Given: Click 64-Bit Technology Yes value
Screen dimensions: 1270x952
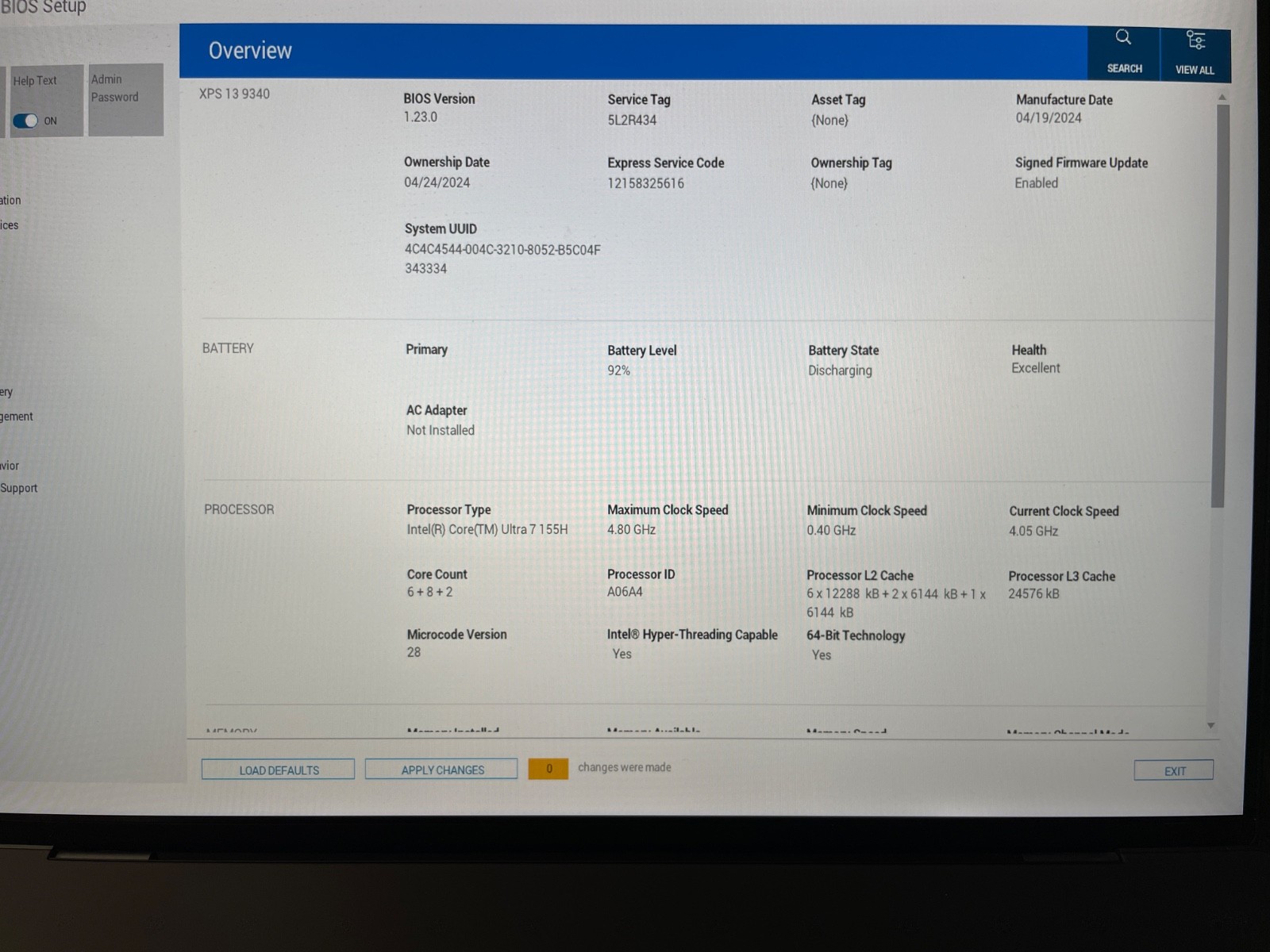Looking at the screenshot, I should tap(821, 654).
